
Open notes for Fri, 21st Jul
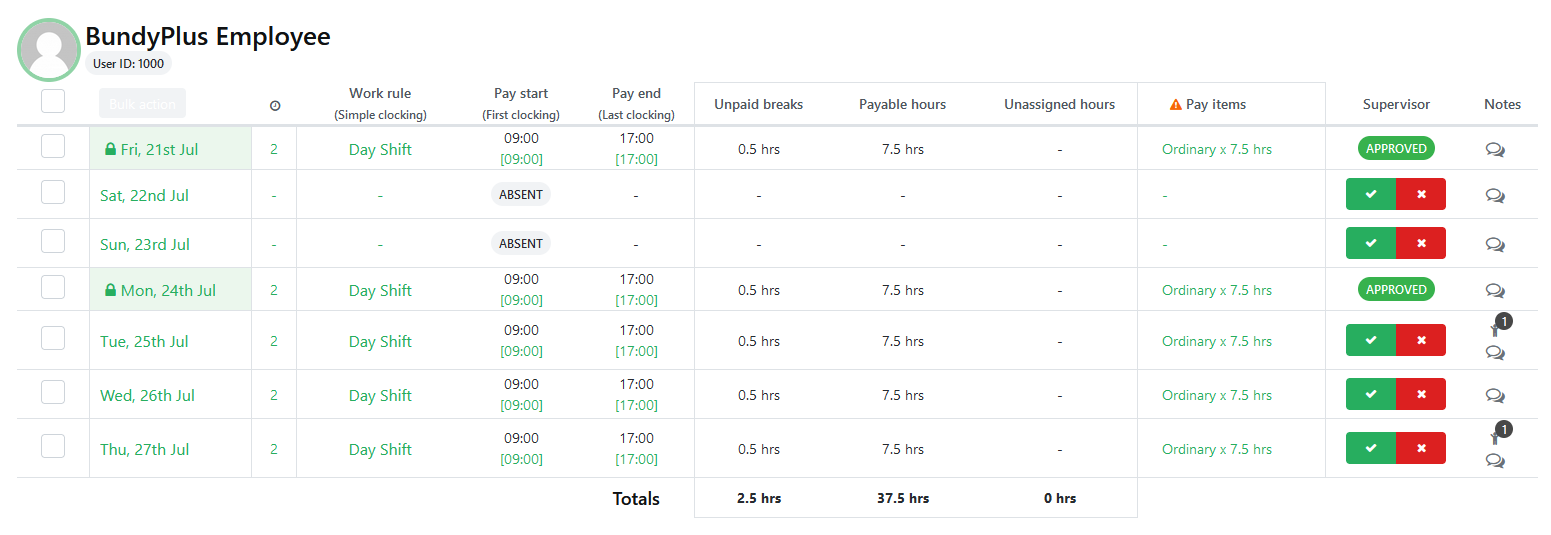coord(1495,150)
